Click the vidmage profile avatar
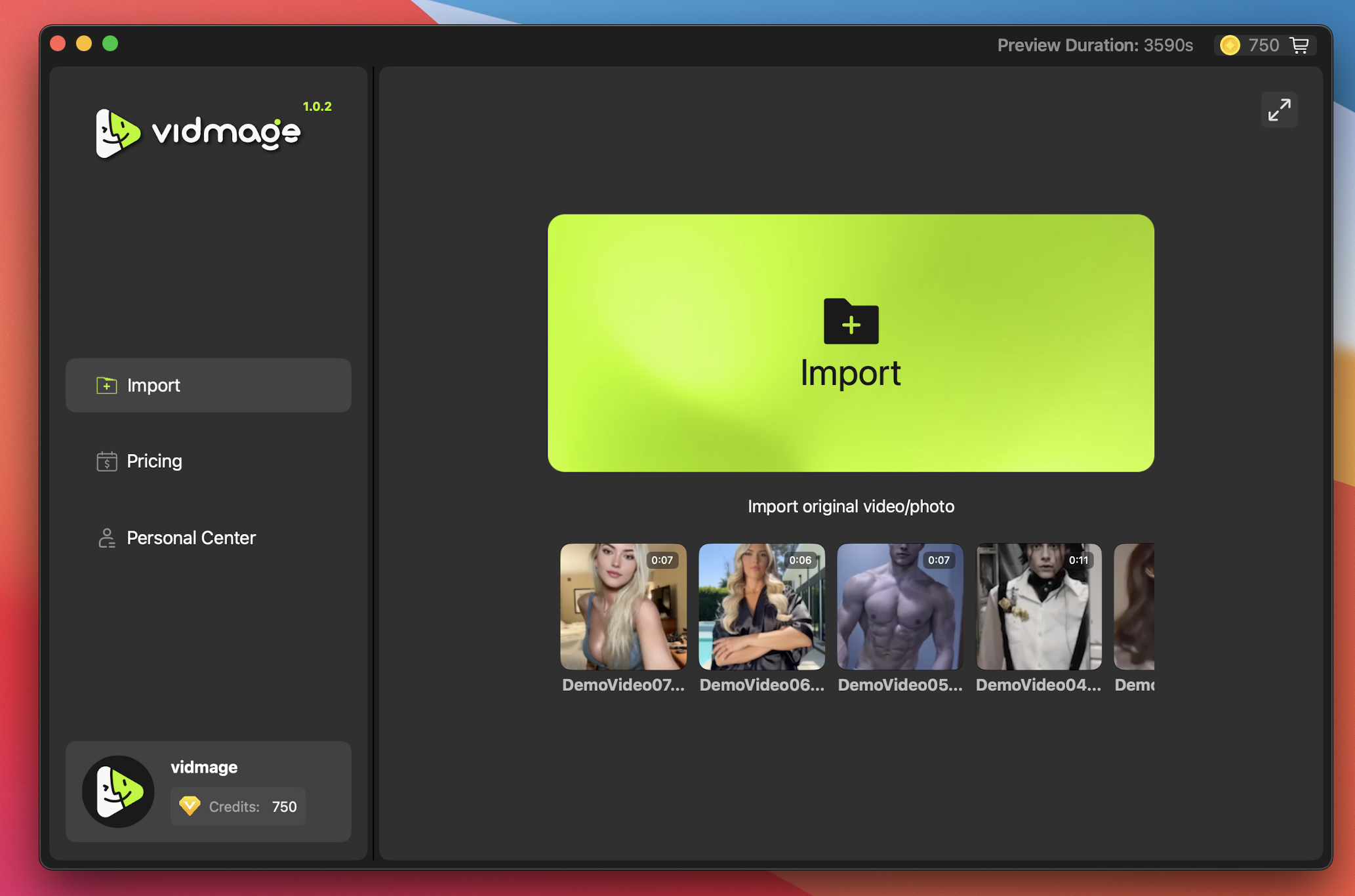The image size is (1355, 896). pyautogui.click(x=118, y=791)
